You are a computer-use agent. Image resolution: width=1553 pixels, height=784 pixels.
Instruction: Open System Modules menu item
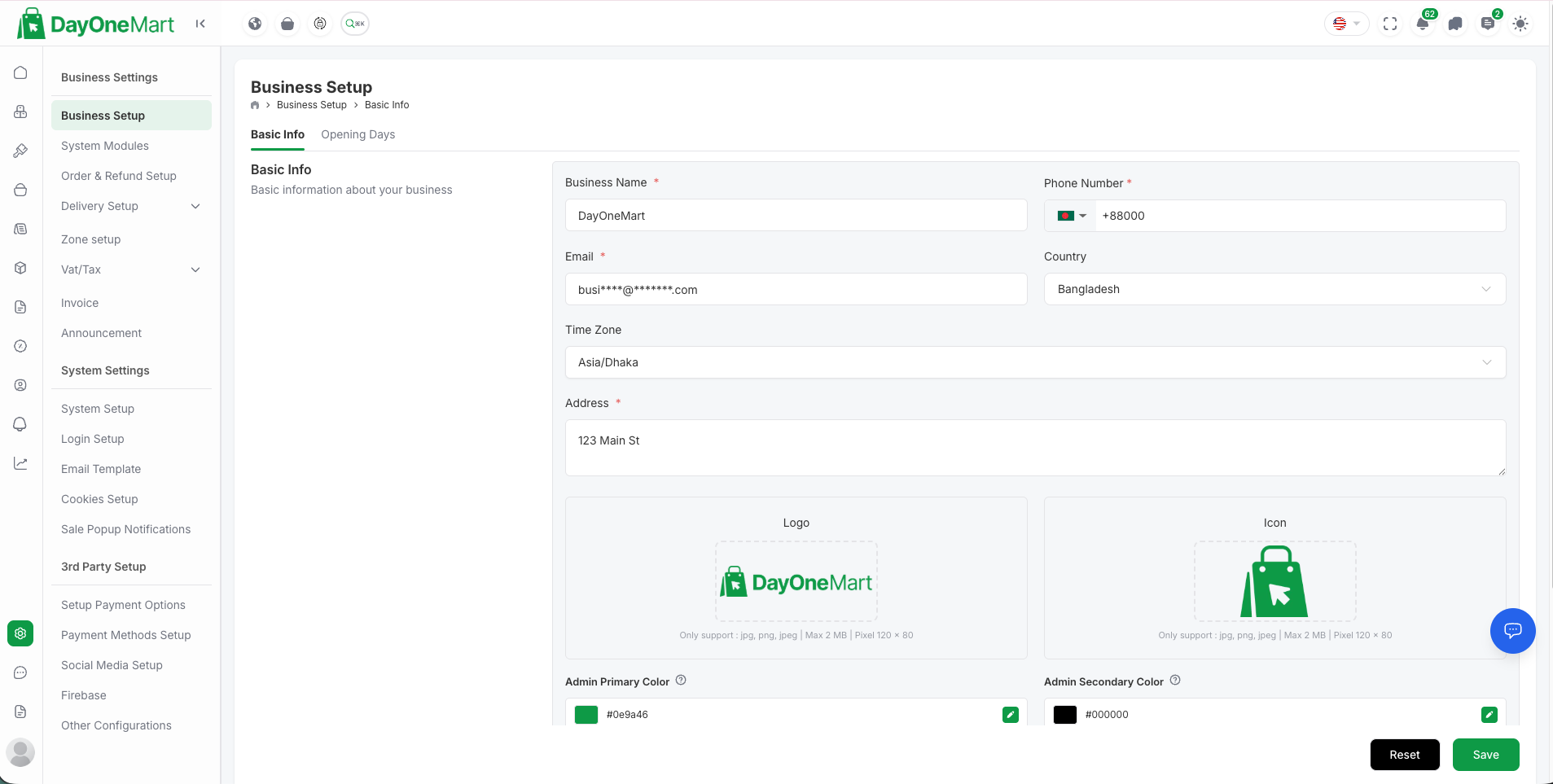tap(105, 146)
